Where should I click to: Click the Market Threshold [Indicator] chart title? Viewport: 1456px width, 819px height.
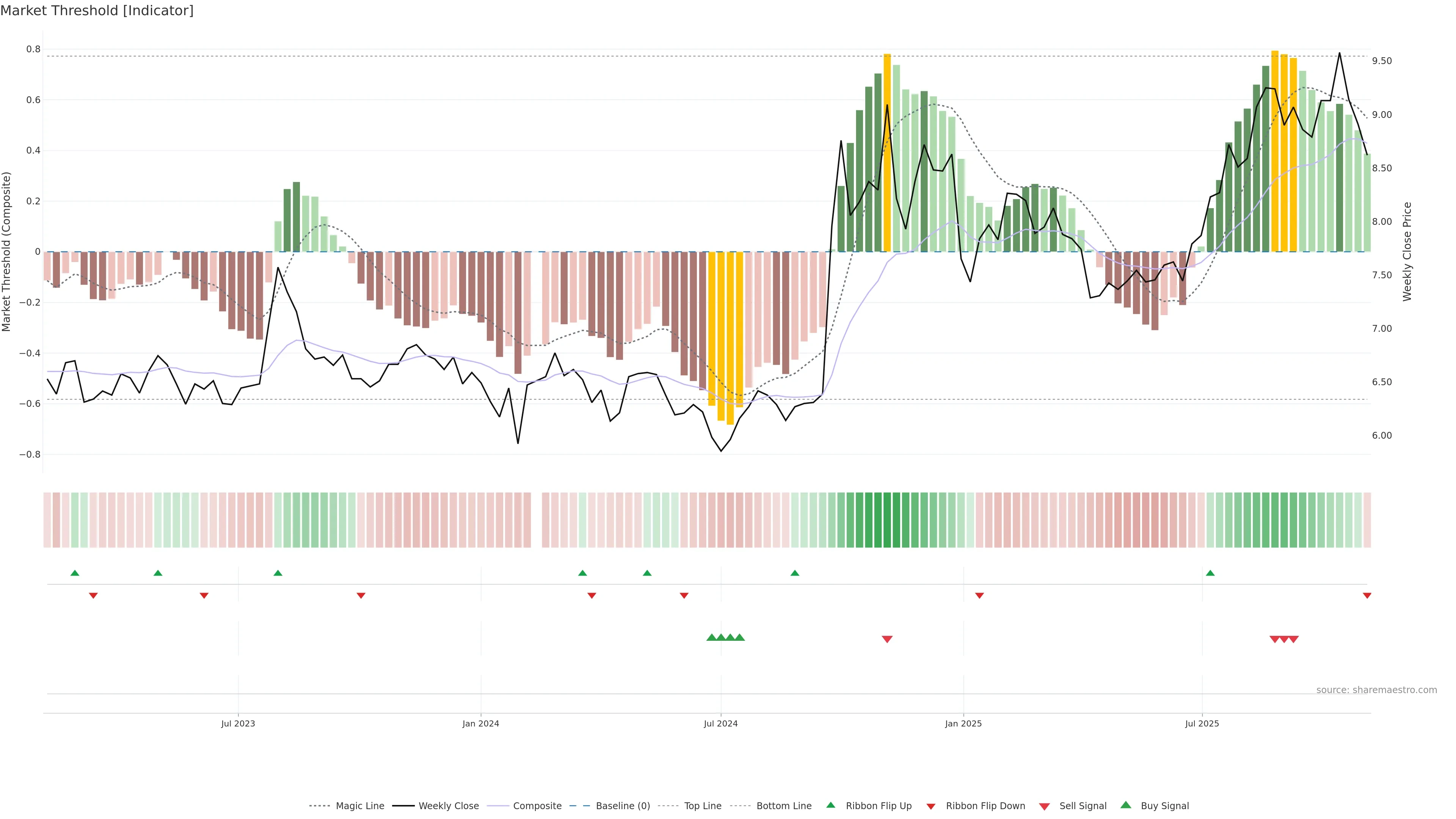pyautogui.click(x=97, y=11)
